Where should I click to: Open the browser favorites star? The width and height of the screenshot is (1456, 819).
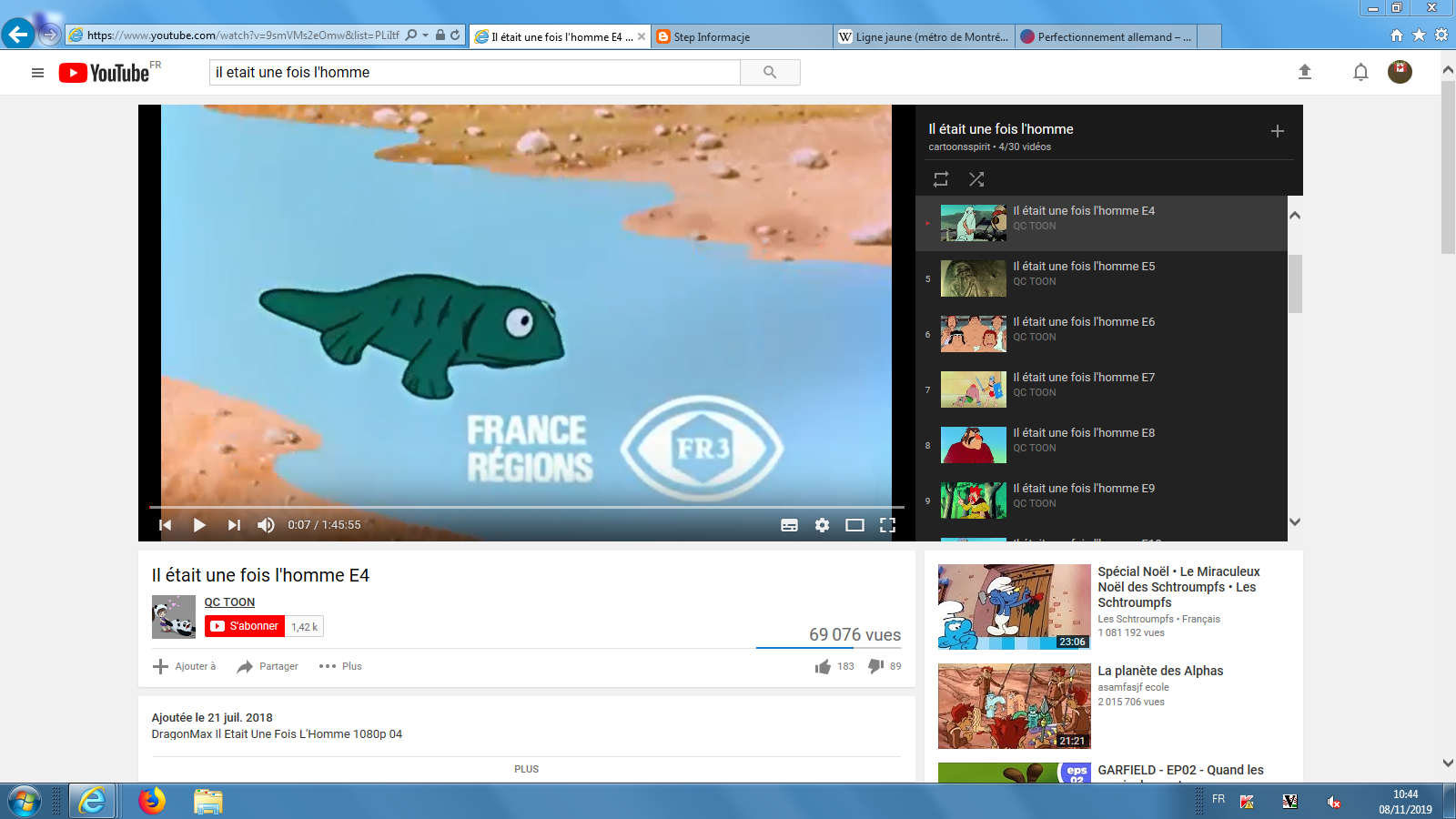[1419, 35]
